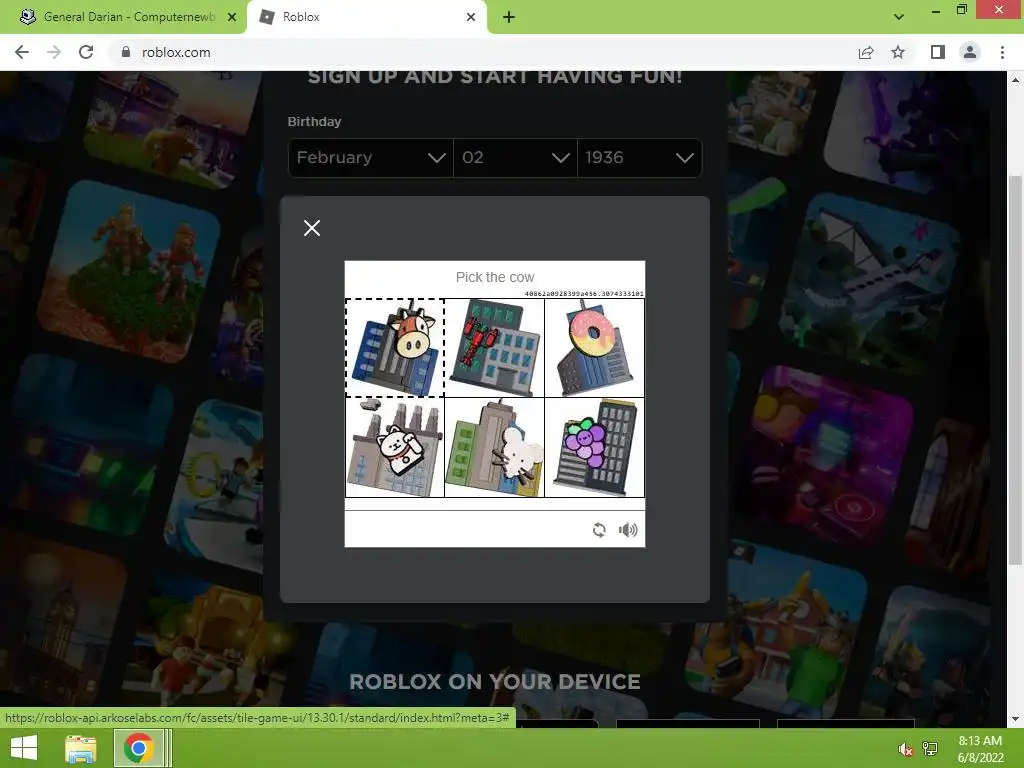Open the birthday year dropdown showing 1936

point(640,157)
